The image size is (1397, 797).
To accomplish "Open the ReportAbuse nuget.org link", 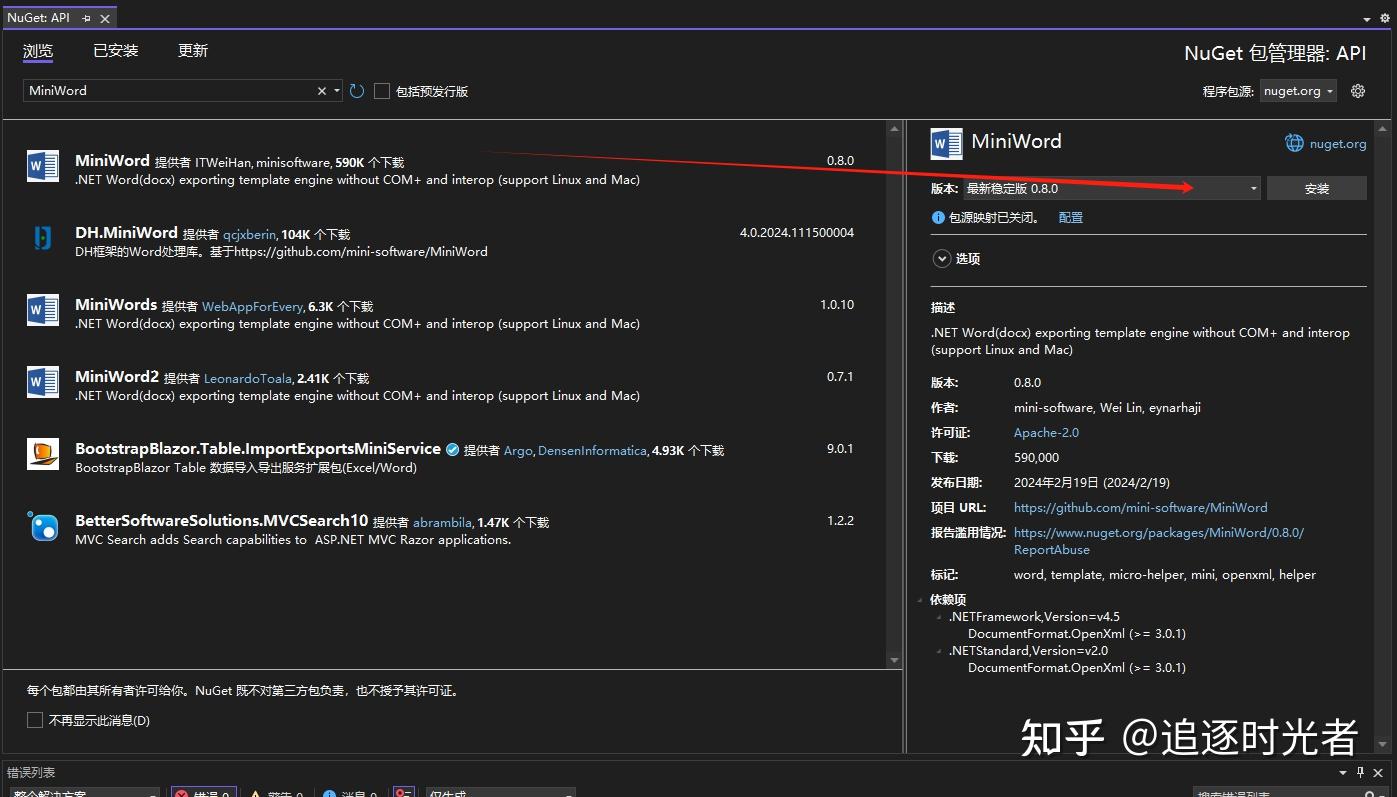I will pyautogui.click(x=1158, y=541).
